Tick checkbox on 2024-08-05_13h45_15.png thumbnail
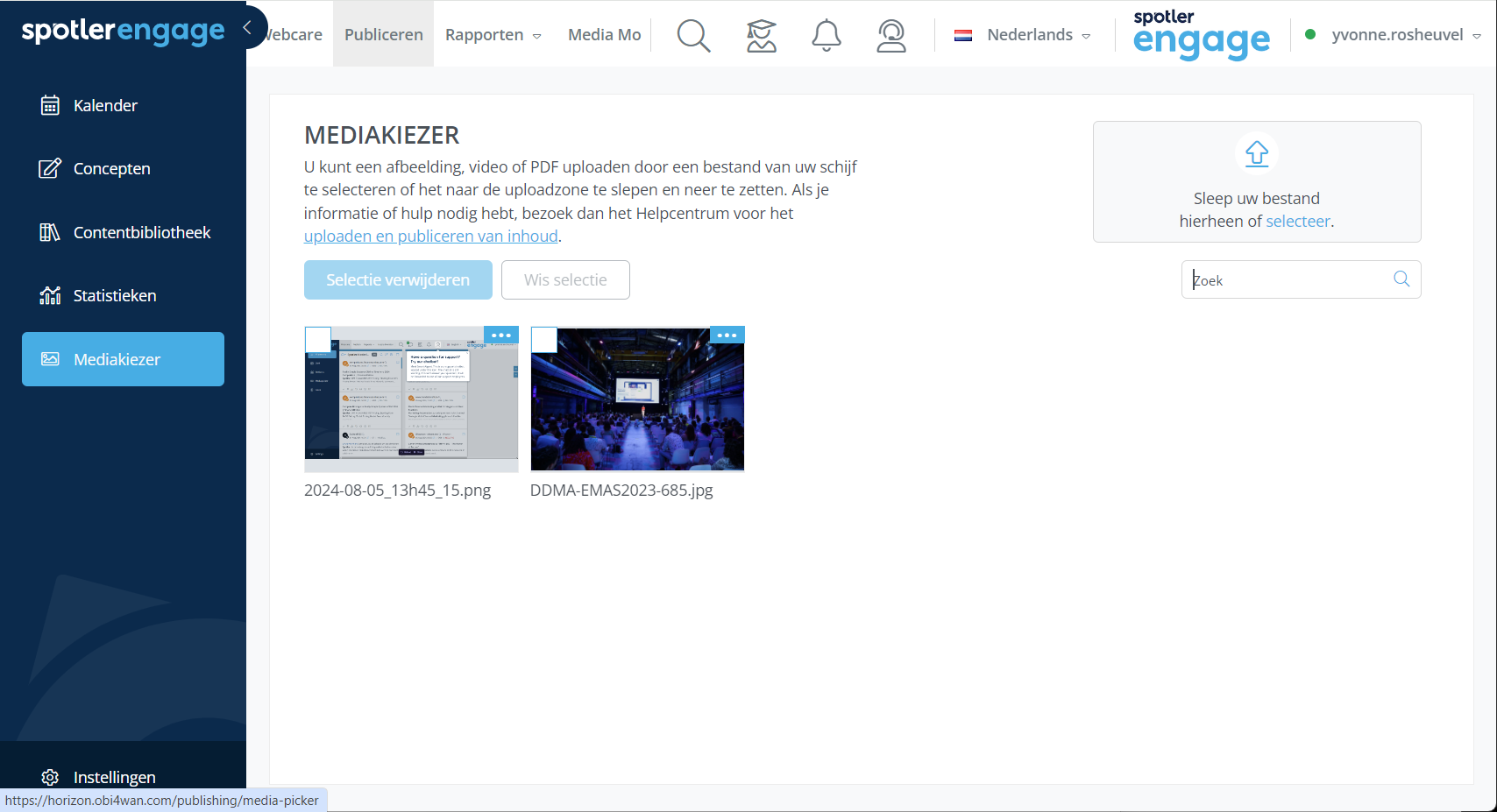 [x=317, y=340]
